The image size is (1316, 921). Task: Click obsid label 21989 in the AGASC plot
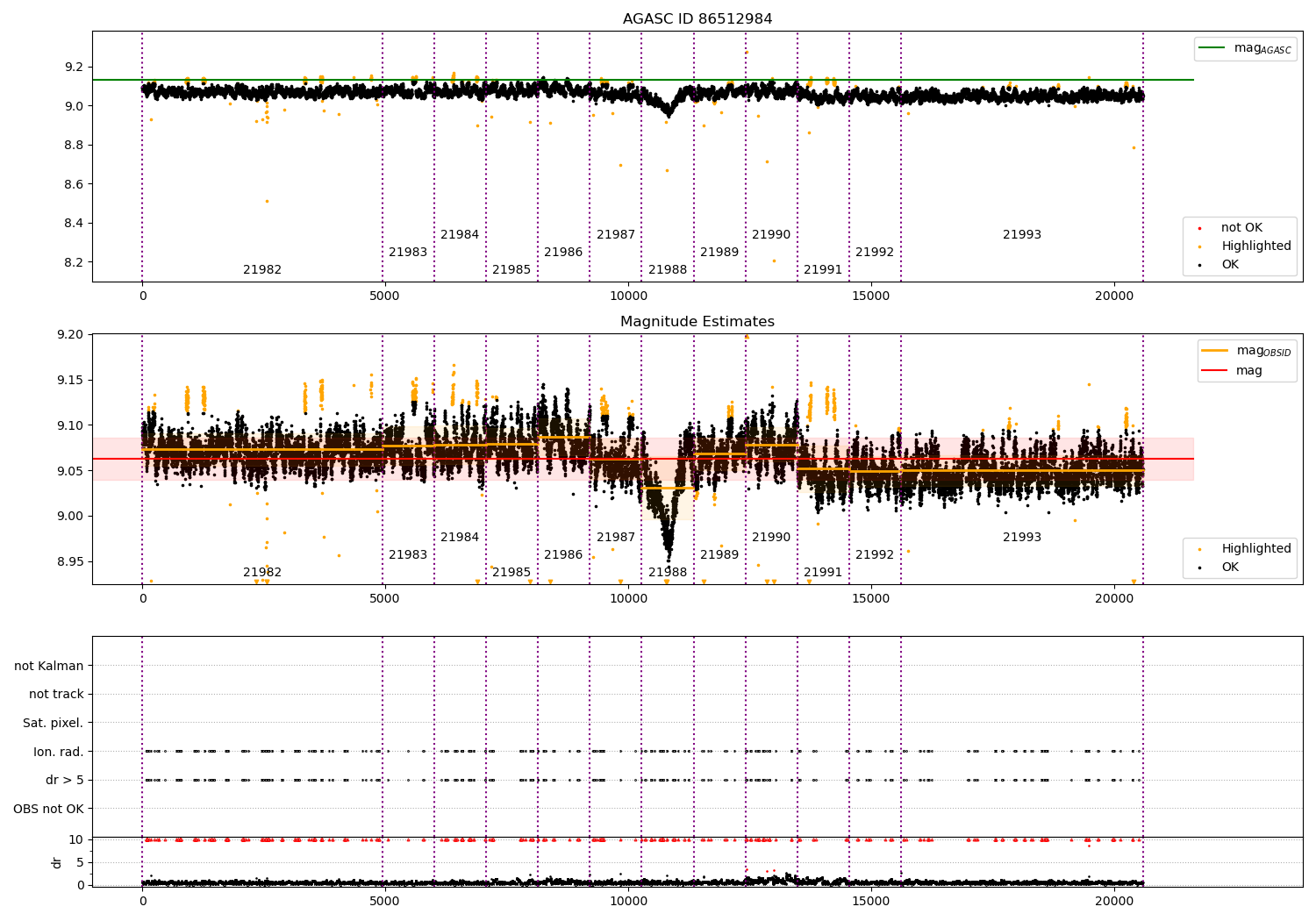(719, 252)
